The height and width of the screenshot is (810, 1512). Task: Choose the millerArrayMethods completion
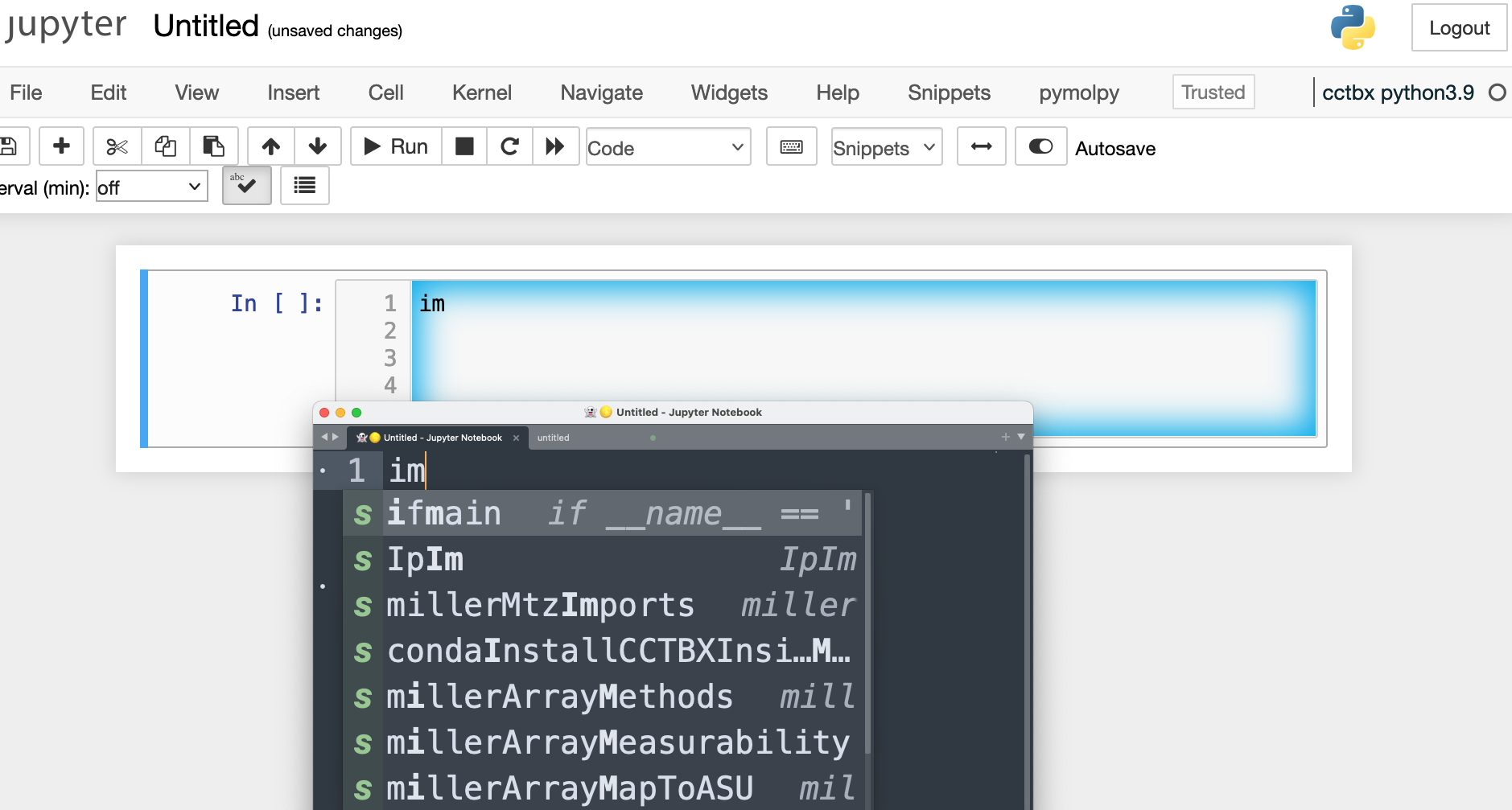point(603,697)
